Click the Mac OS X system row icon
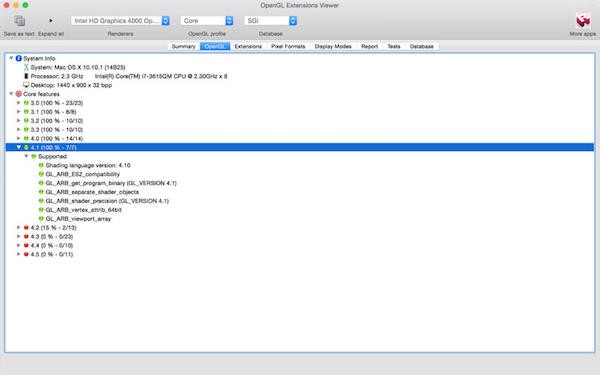600x375 pixels. 26,67
